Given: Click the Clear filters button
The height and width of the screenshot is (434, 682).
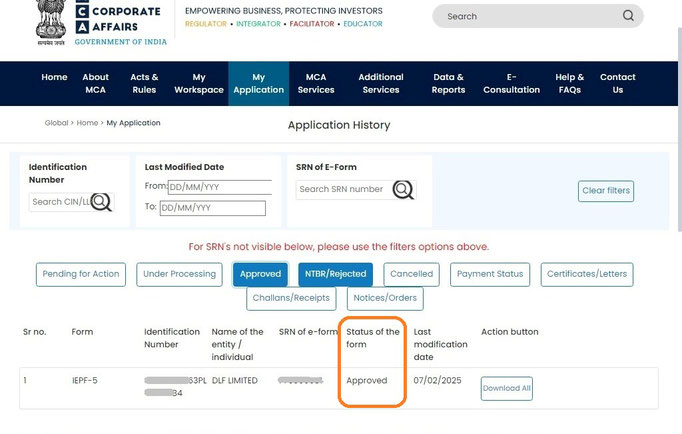Looking at the screenshot, I should point(605,191).
